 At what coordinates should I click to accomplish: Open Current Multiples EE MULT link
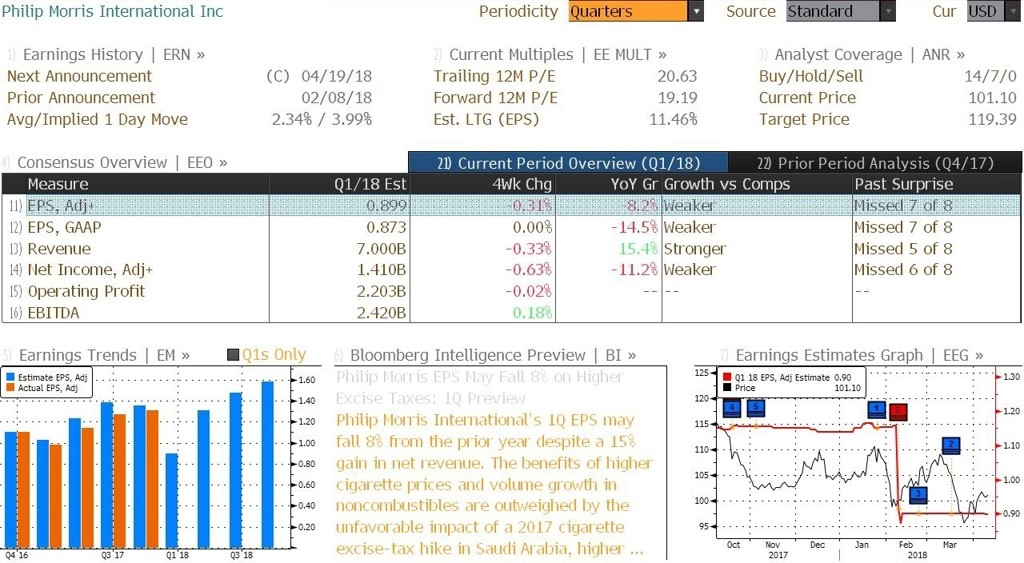pos(558,55)
